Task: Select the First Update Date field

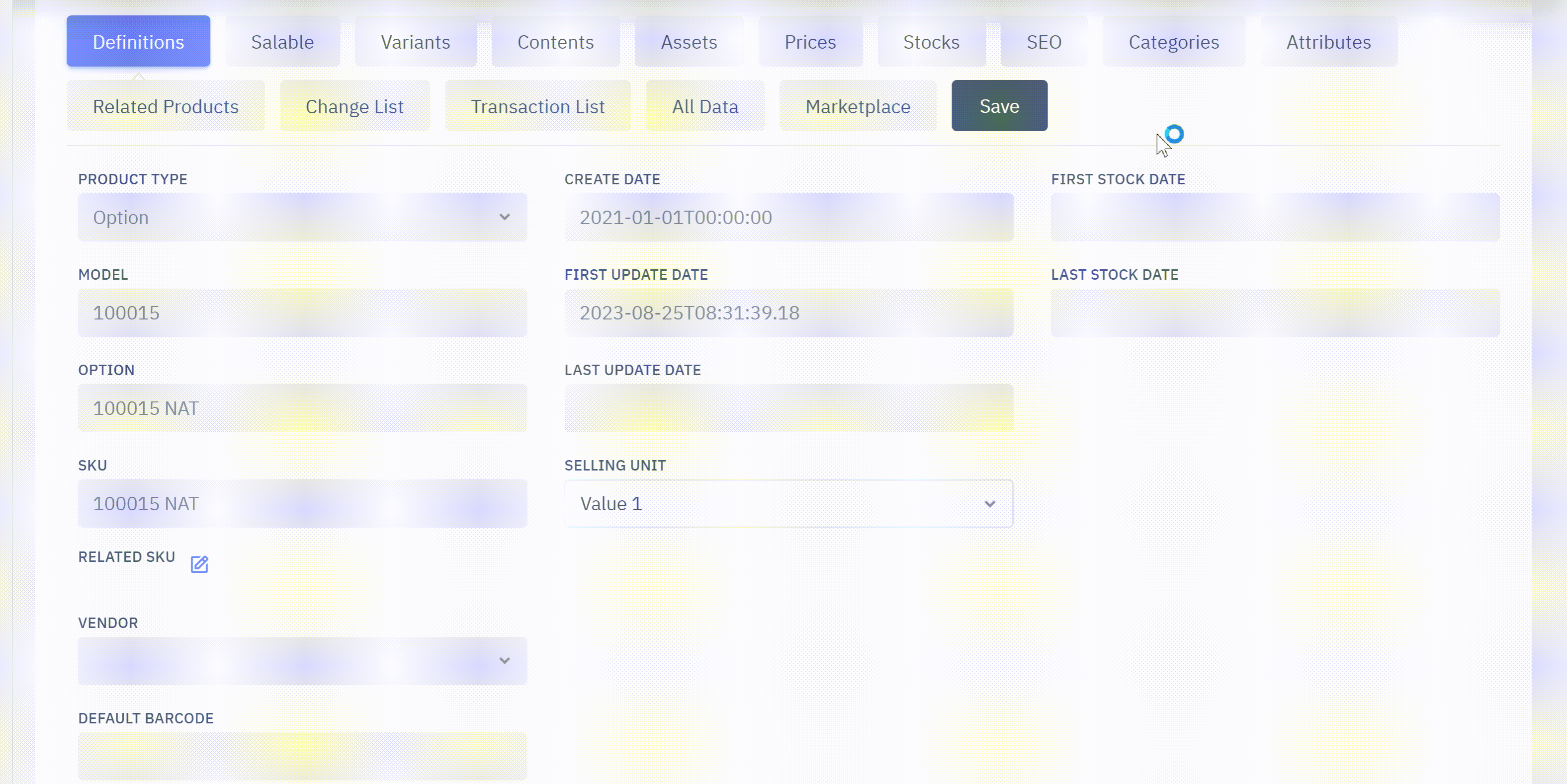Action: pyautogui.click(x=788, y=313)
